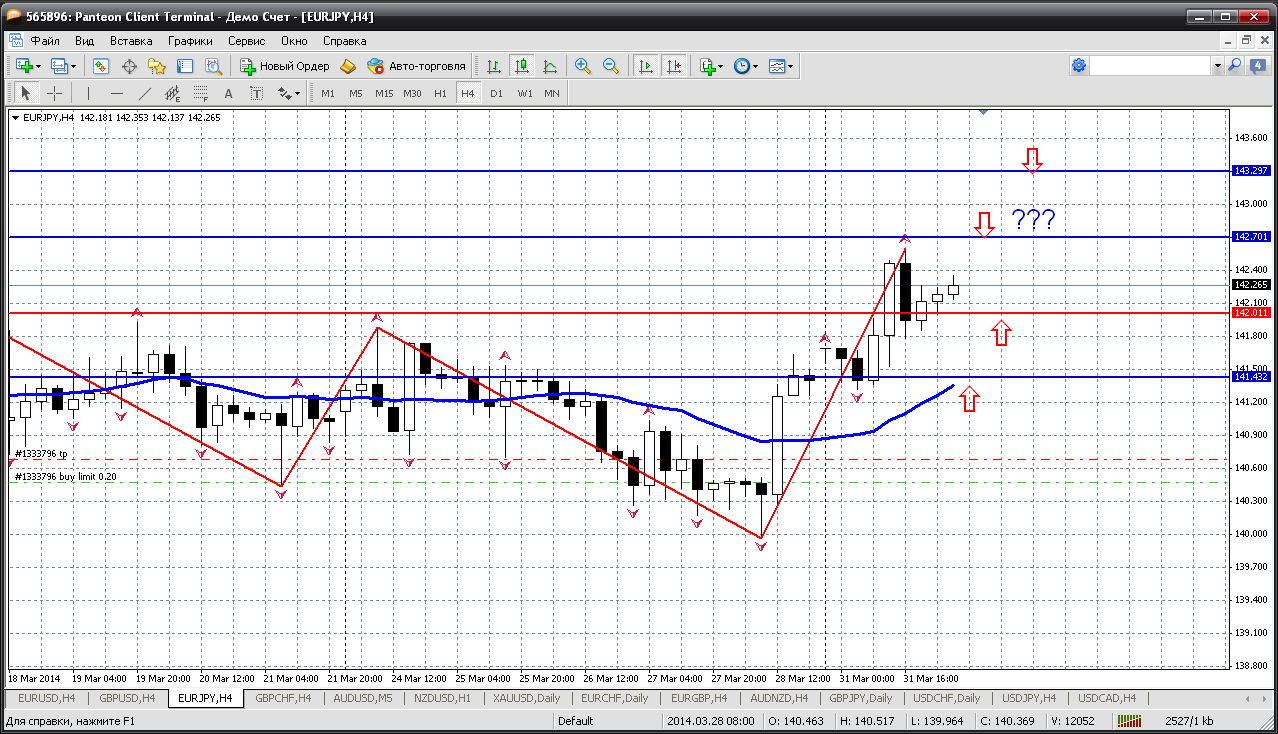Open the Вставка menu

(x=131, y=41)
